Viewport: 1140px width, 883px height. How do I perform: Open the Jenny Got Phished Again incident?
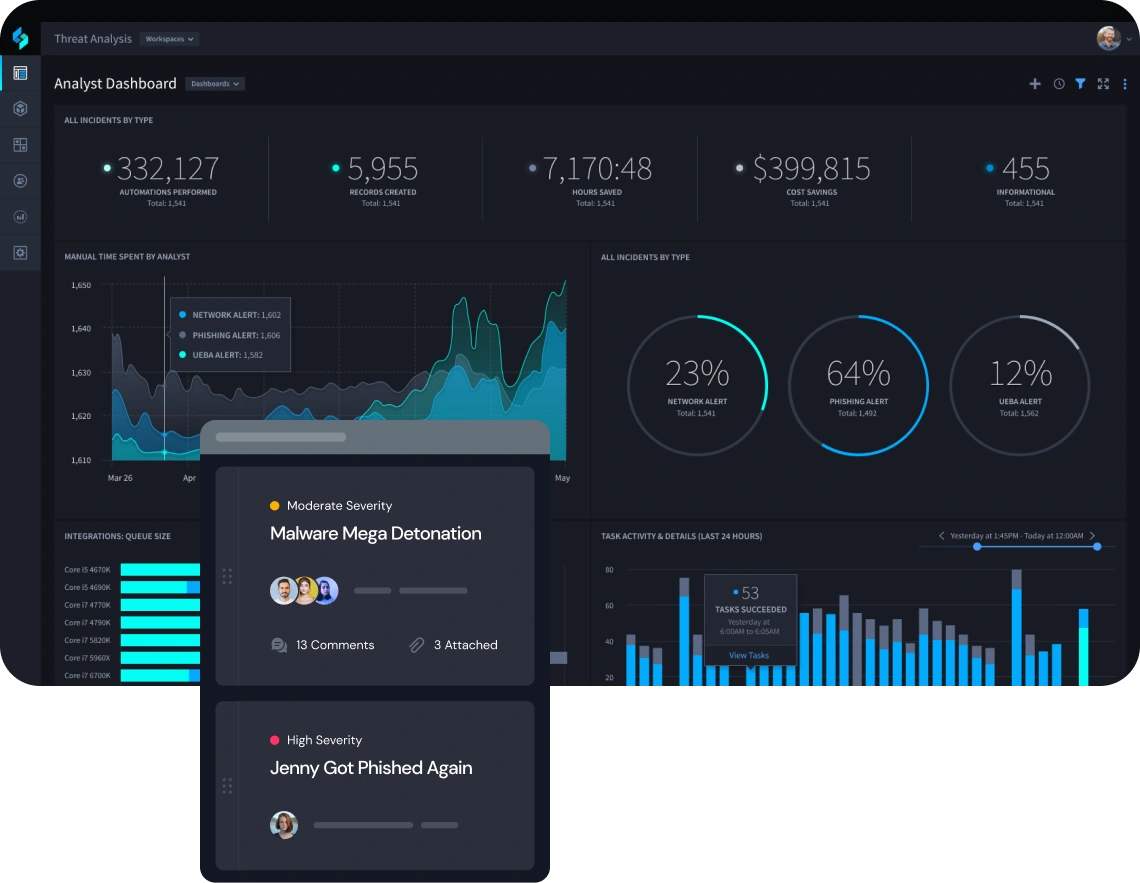pos(371,769)
